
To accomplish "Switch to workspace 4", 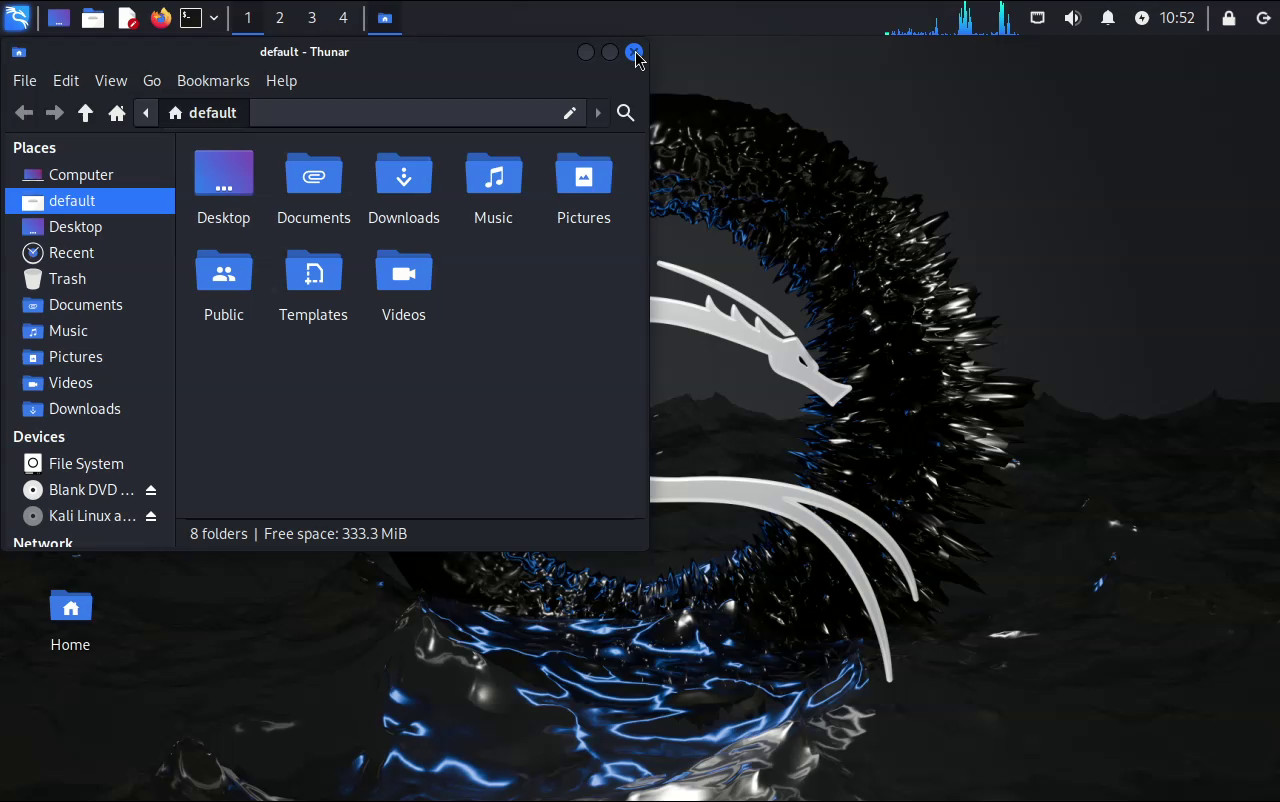I will tap(343, 18).
